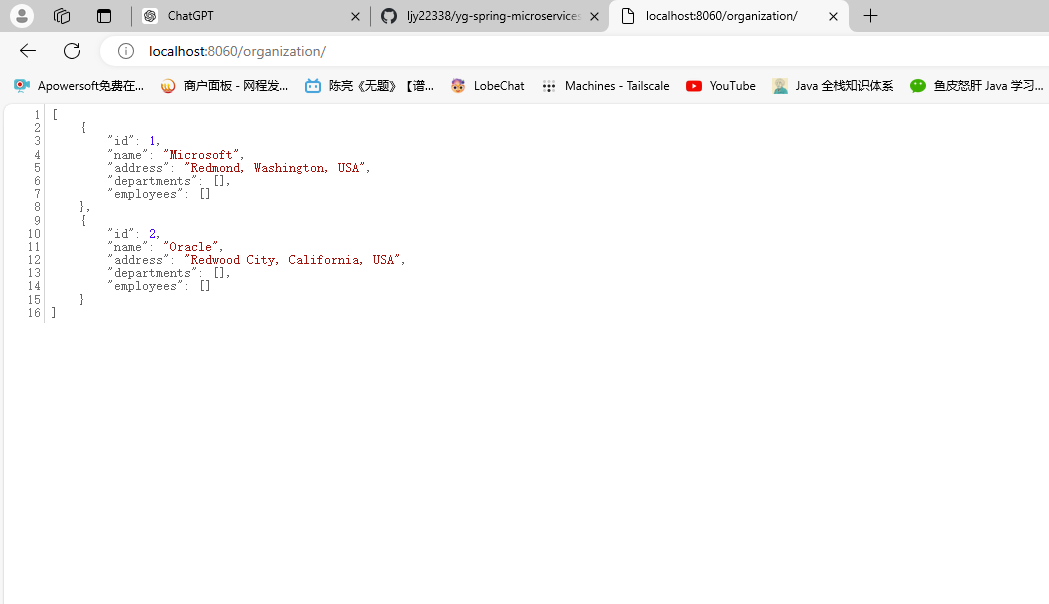
Task: Select the localhost:8060/organization/ tab
Action: pyautogui.click(x=729, y=16)
